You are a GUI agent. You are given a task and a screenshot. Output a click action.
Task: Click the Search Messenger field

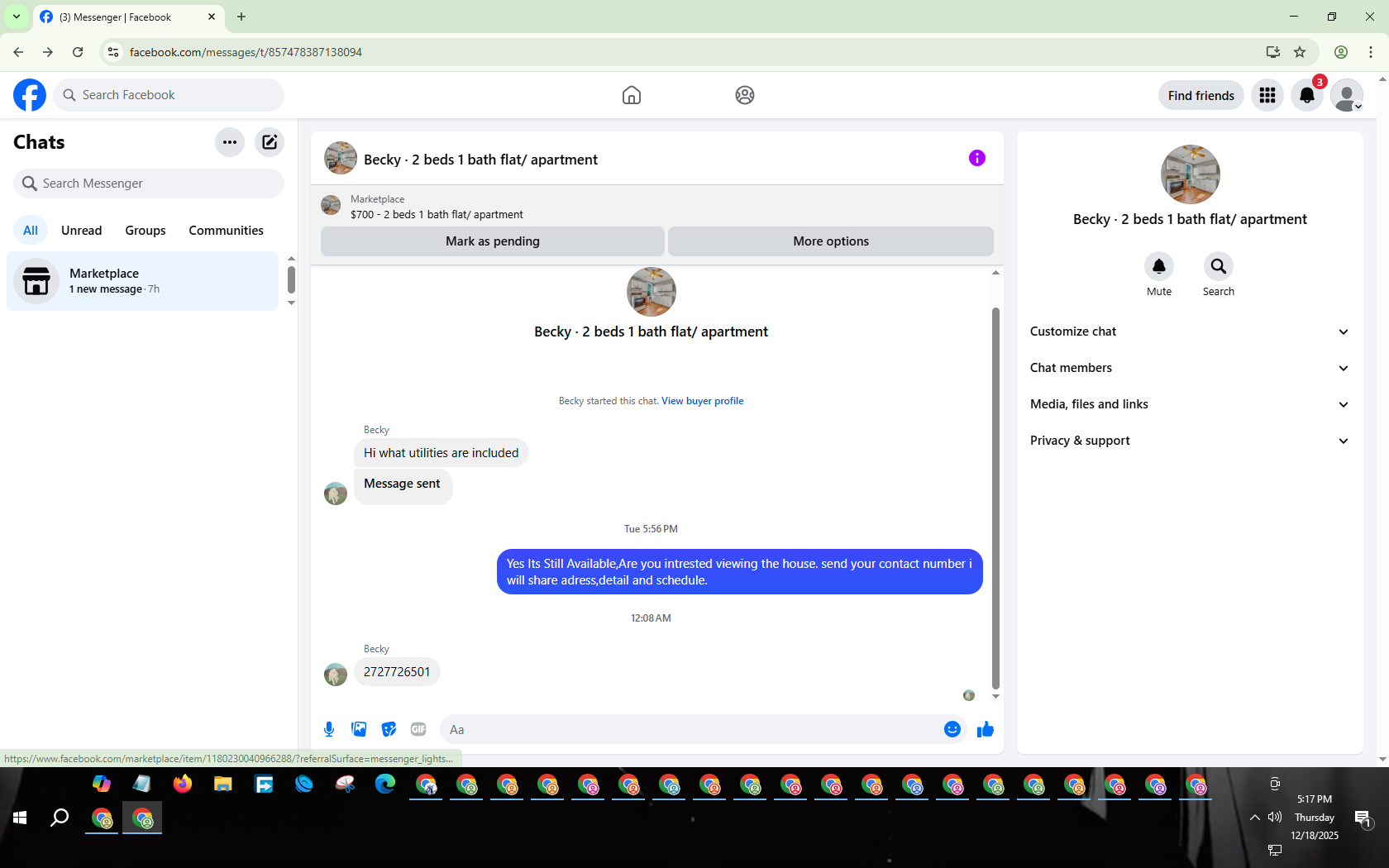pos(149,184)
